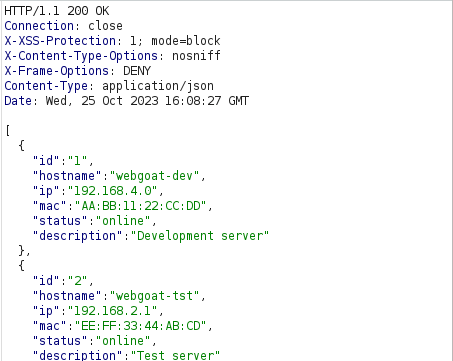Click the description "Test server"
Image resolution: width=453 pixels, height=361 pixels.
click(175, 355)
